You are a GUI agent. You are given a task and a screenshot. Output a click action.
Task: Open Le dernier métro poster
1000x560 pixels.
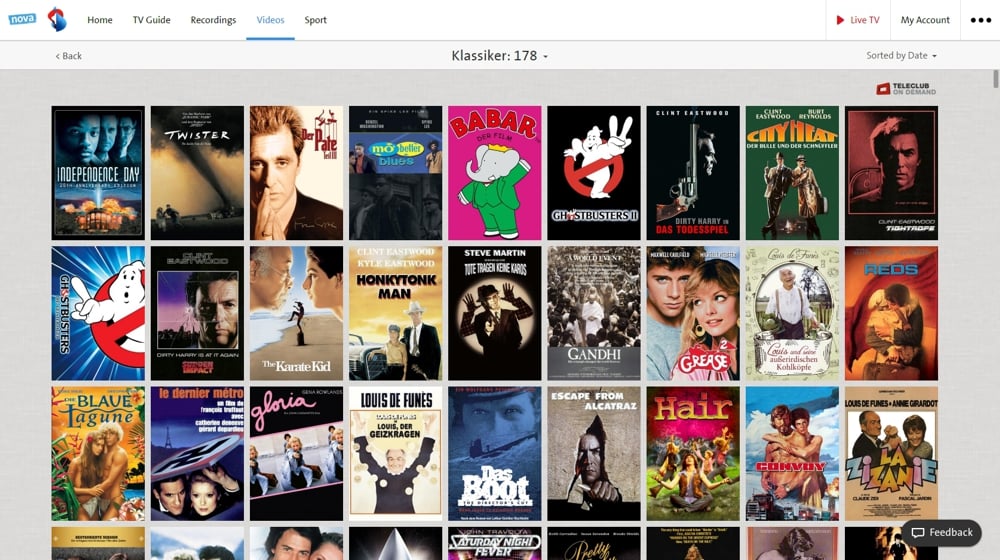(x=197, y=453)
